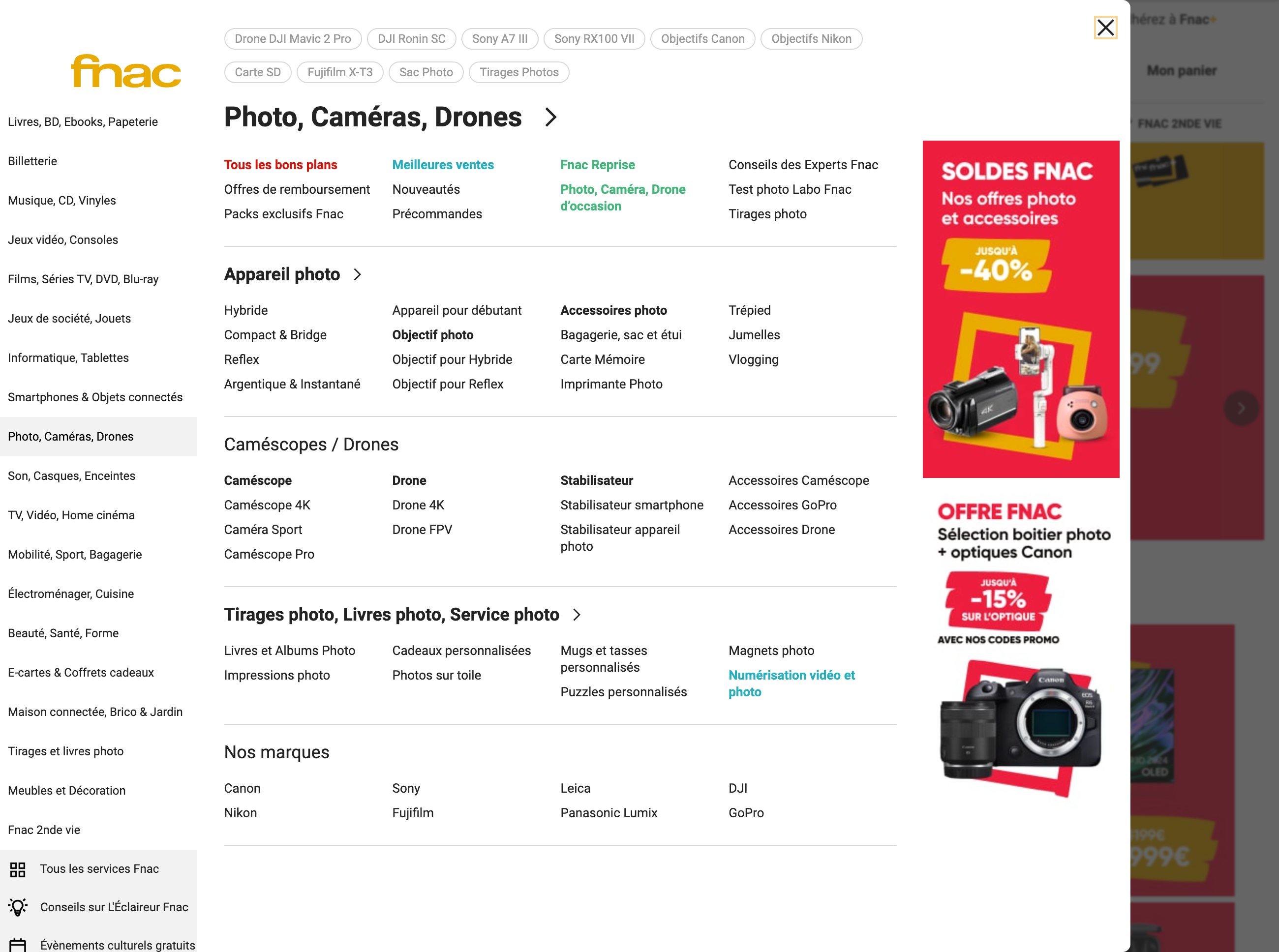Image resolution: width=1279 pixels, height=952 pixels.
Task: Click the Carte SD tag chip
Action: 257,72
